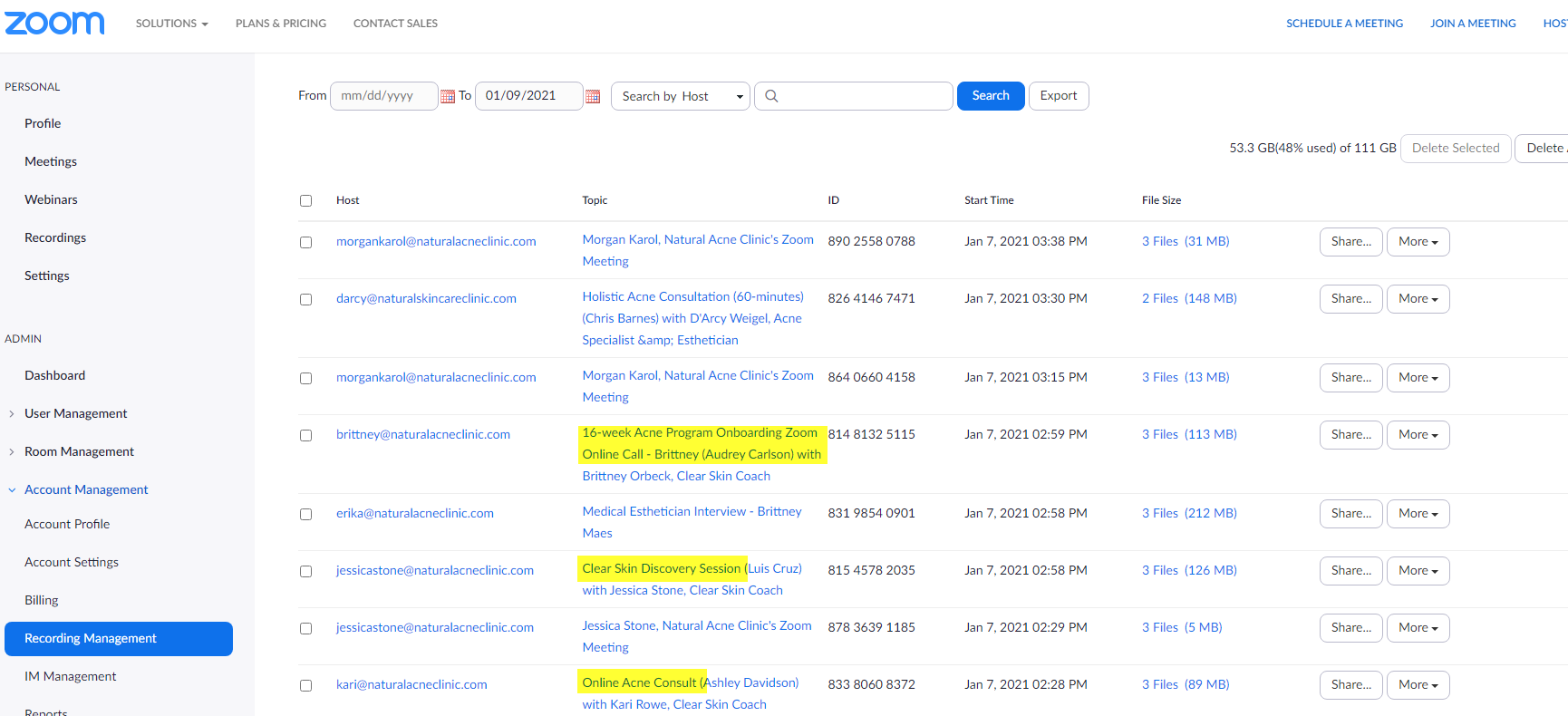Image resolution: width=1568 pixels, height=716 pixels.
Task: Open 16-week Acne Program Onboarding topic
Action: click(702, 454)
